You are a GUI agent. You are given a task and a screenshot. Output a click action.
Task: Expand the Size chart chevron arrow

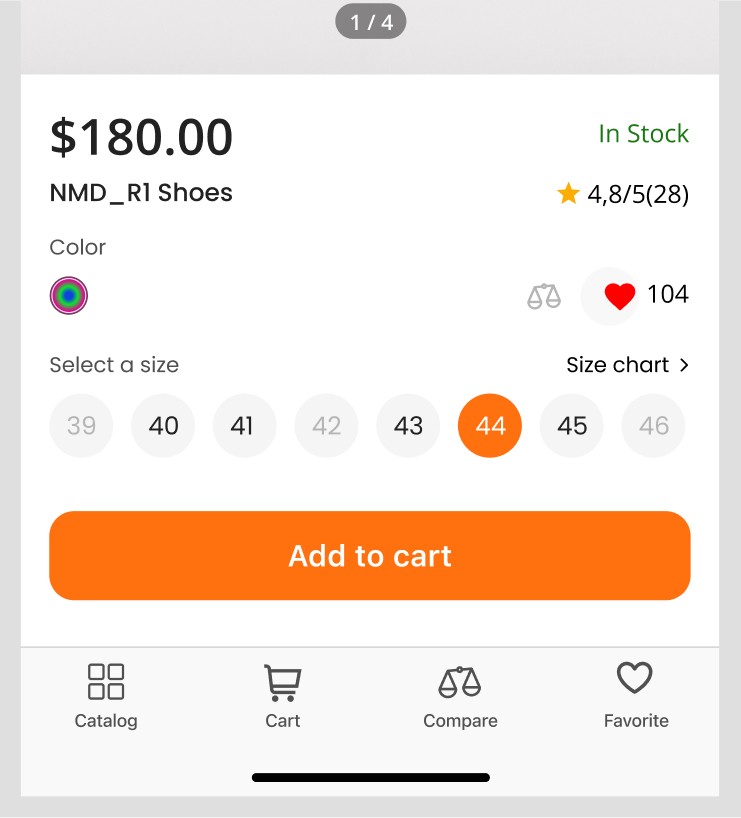coord(684,365)
